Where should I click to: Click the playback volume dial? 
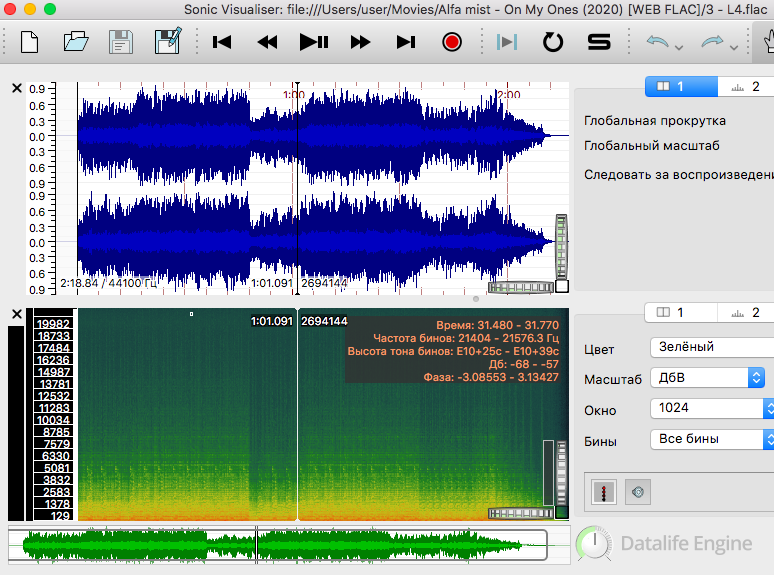pyautogui.click(x=595, y=543)
